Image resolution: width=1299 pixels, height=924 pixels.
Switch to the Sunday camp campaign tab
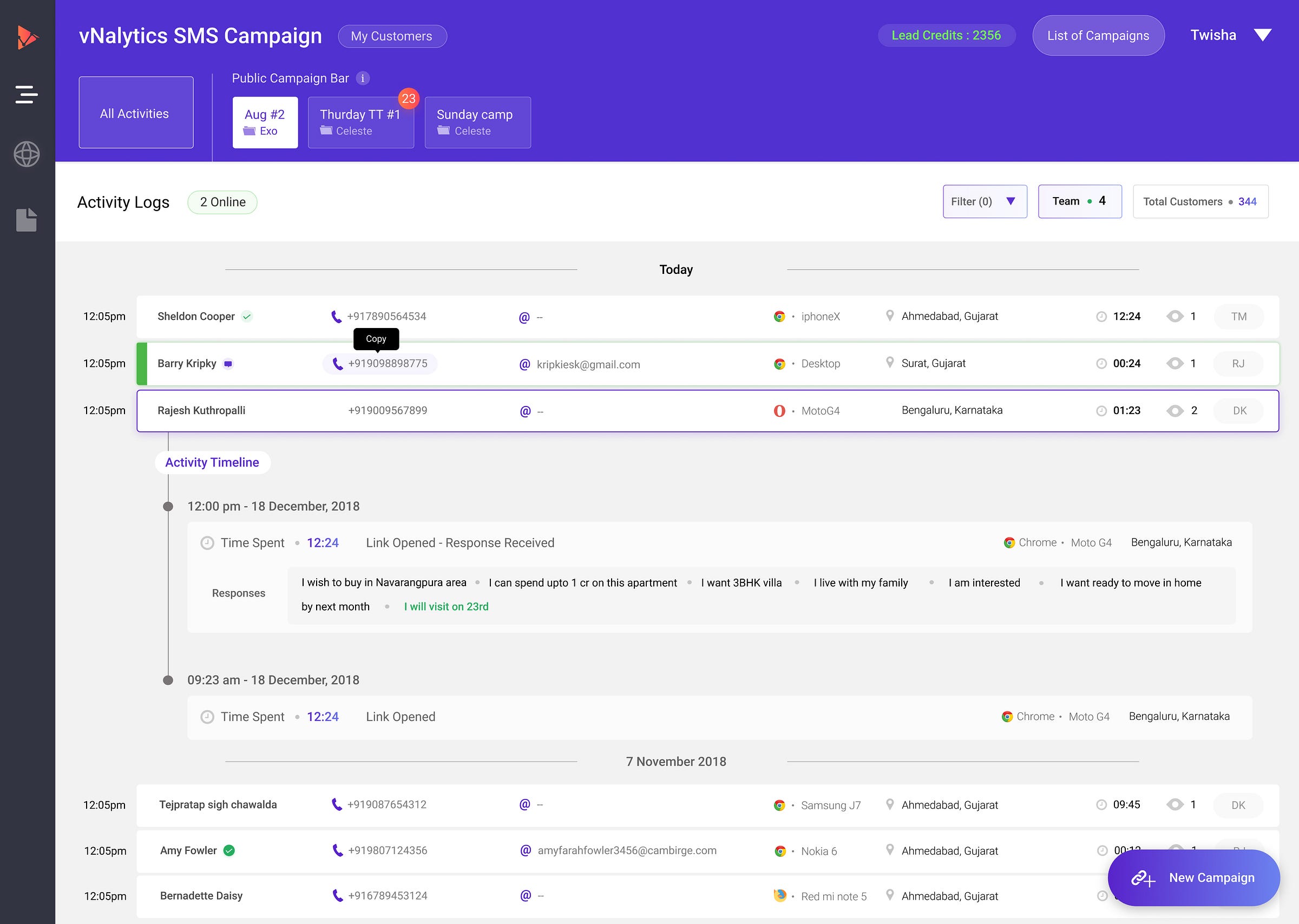pyautogui.click(x=477, y=122)
